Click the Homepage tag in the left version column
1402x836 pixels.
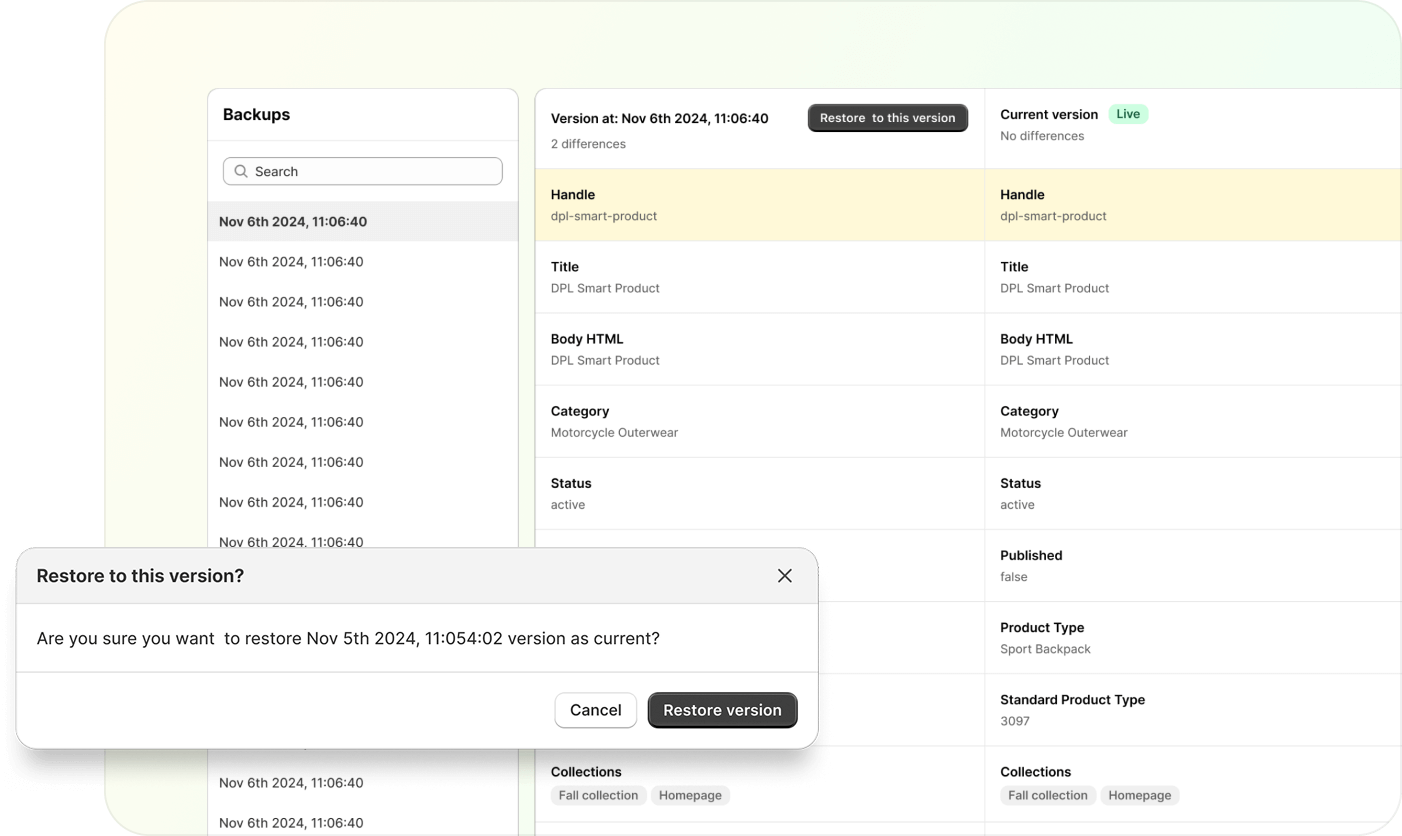690,795
